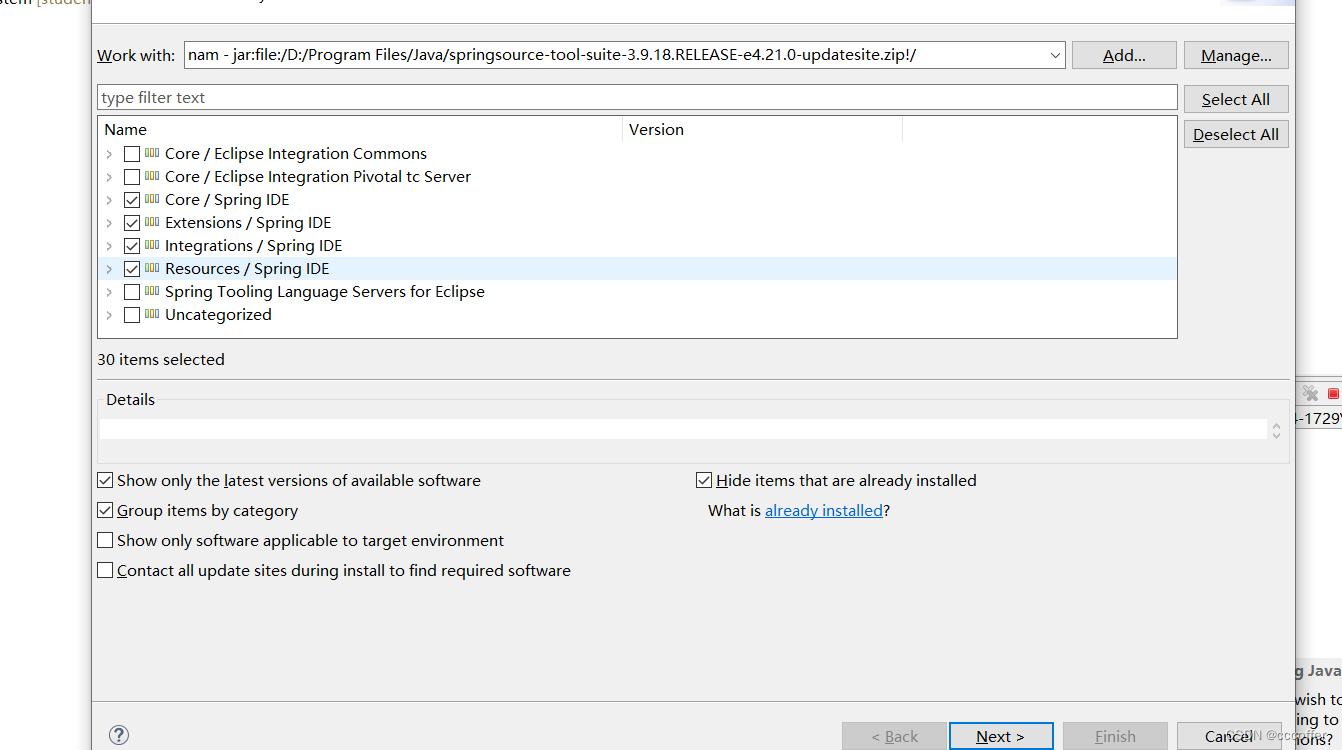The image size is (1342, 750).
Task: Expand the Resources / Spring IDE tree node
Action: (x=109, y=268)
